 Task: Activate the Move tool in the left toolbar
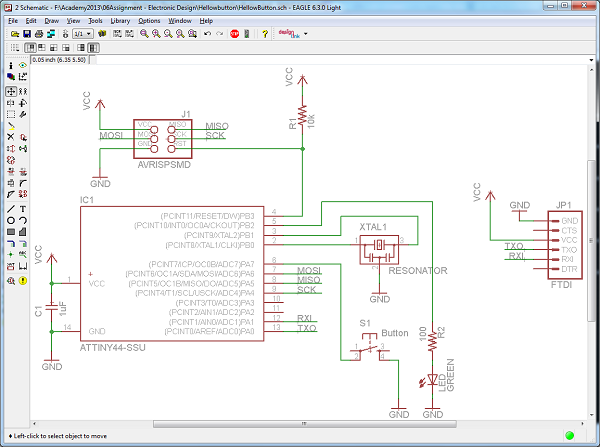[x=11, y=91]
